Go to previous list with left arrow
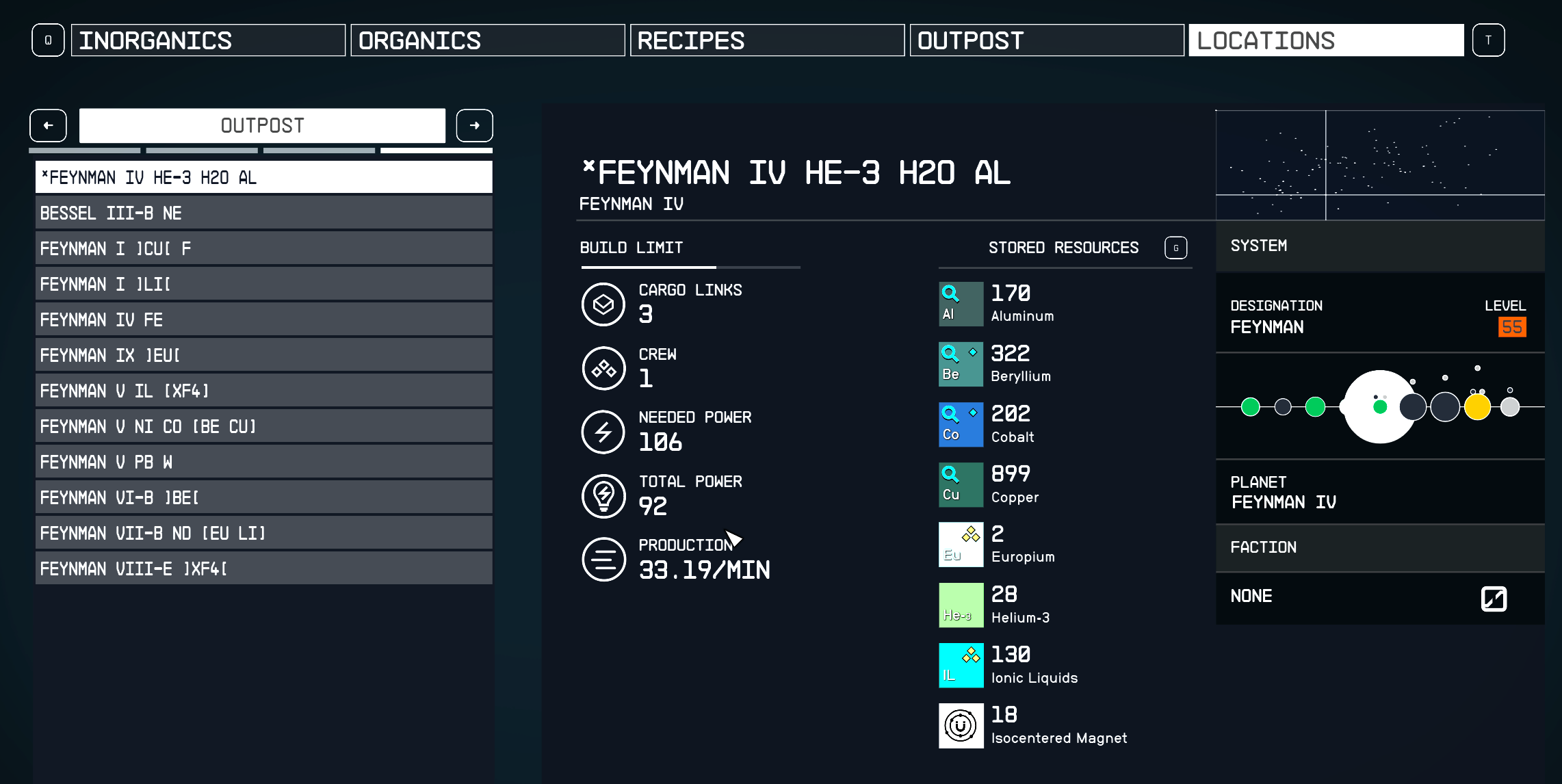1562x784 pixels. (48, 126)
